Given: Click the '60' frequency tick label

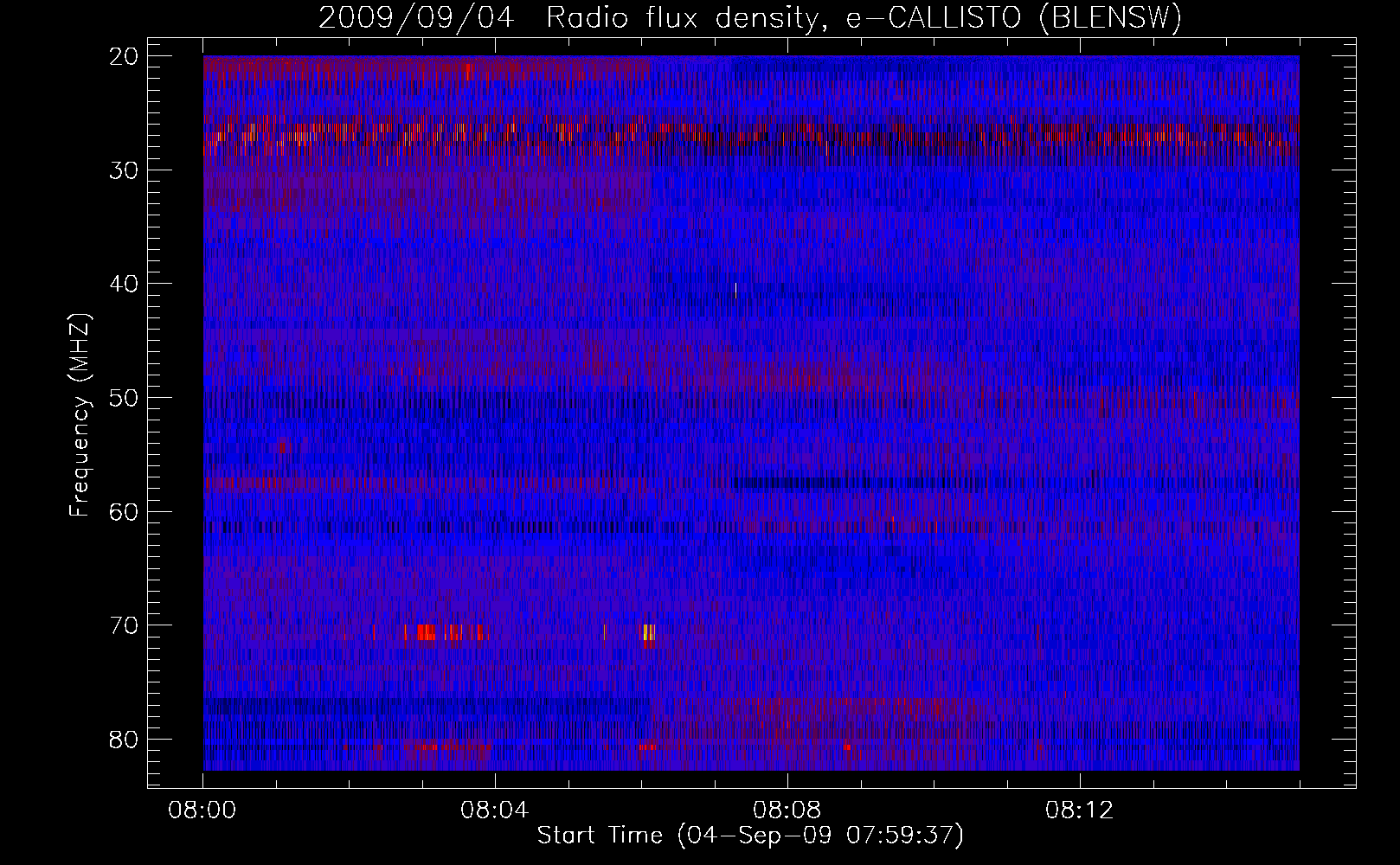Looking at the screenshot, I should [125, 512].
